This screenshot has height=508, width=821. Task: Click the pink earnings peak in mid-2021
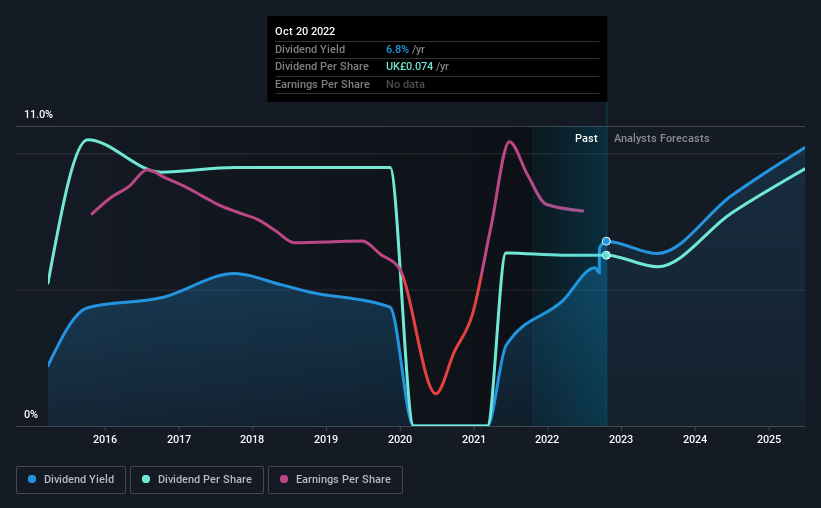tap(509, 141)
